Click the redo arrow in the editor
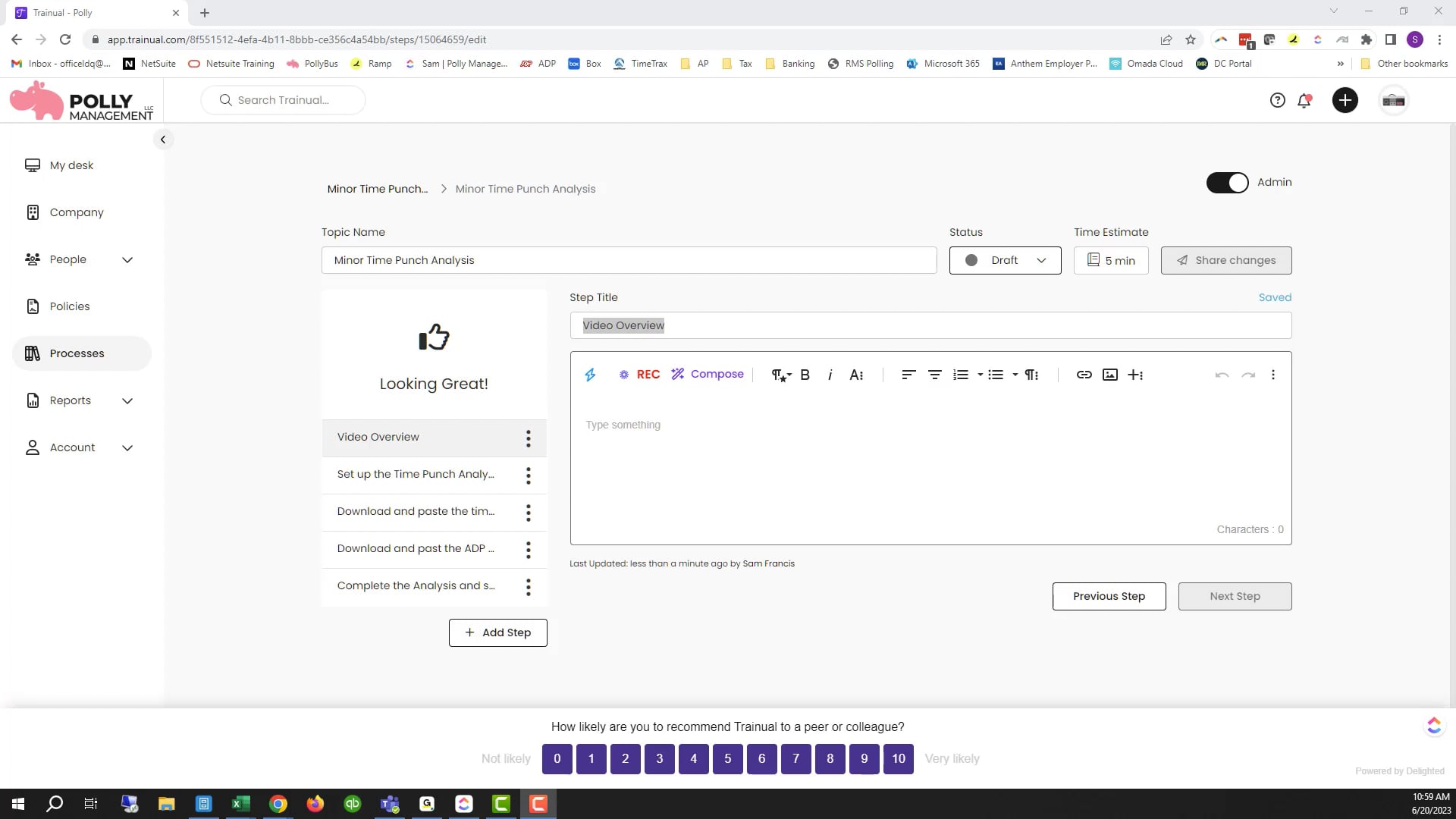Viewport: 1456px width, 819px height. click(x=1248, y=375)
